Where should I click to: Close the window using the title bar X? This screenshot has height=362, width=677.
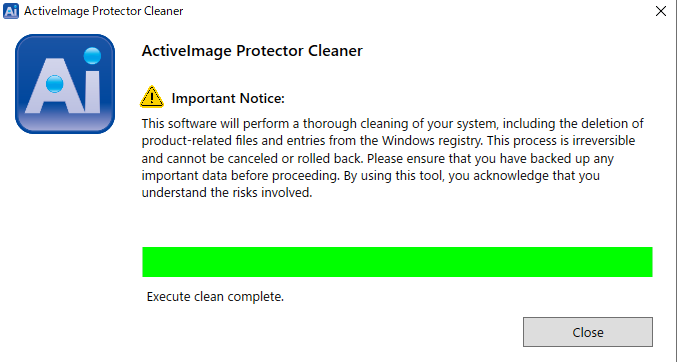(661, 11)
